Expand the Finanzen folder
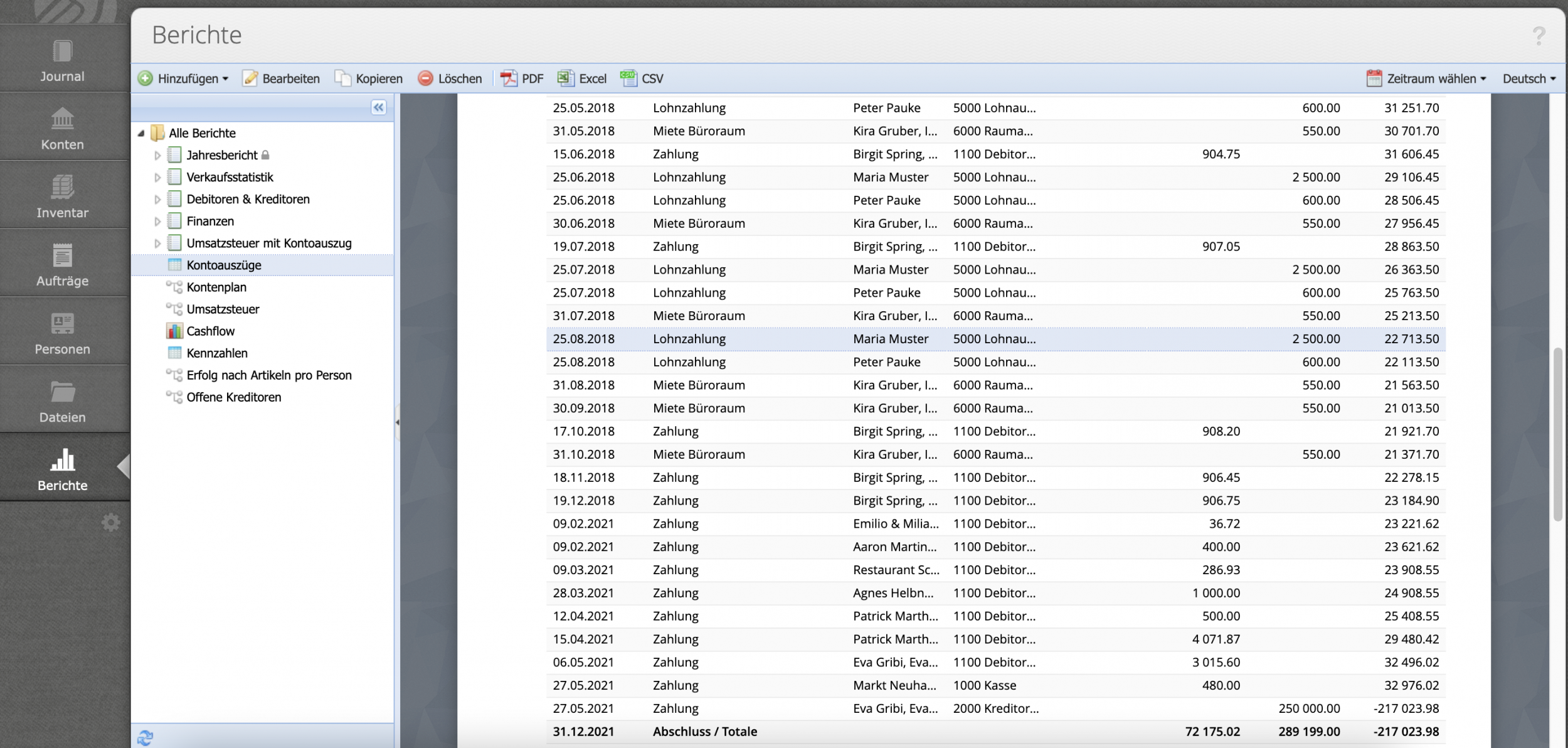The image size is (1568, 748). 157,222
